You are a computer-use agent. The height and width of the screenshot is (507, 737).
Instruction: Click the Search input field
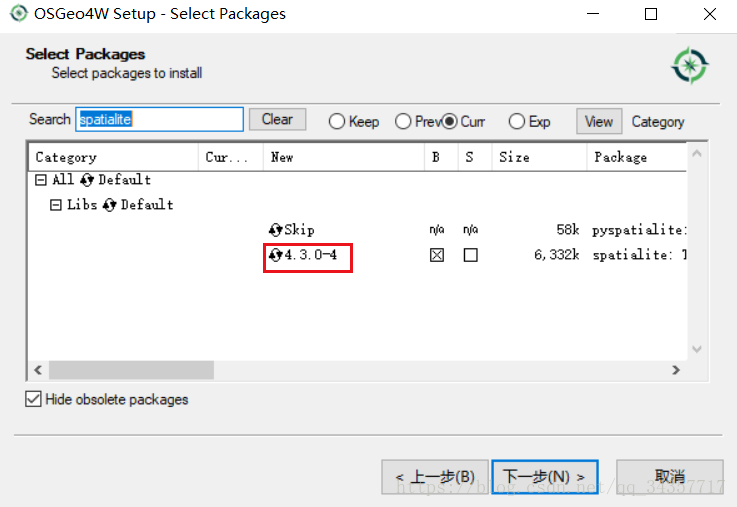pyautogui.click(x=159, y=119)
